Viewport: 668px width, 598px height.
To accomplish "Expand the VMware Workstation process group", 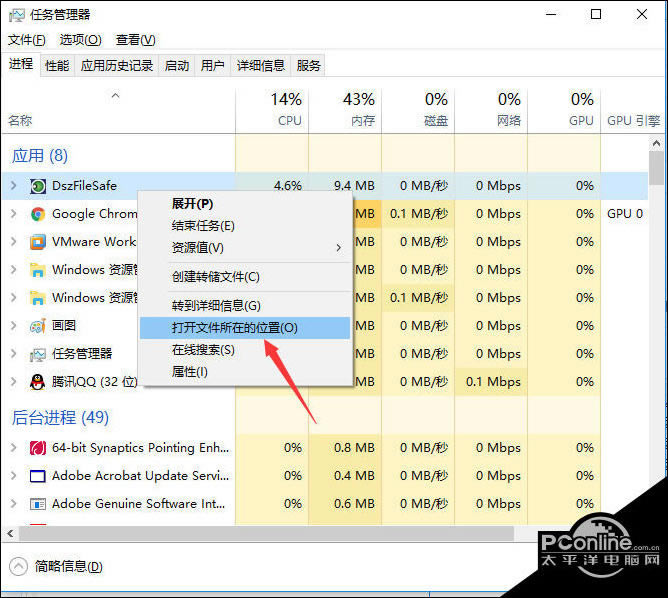I will (x=14, y=242).
